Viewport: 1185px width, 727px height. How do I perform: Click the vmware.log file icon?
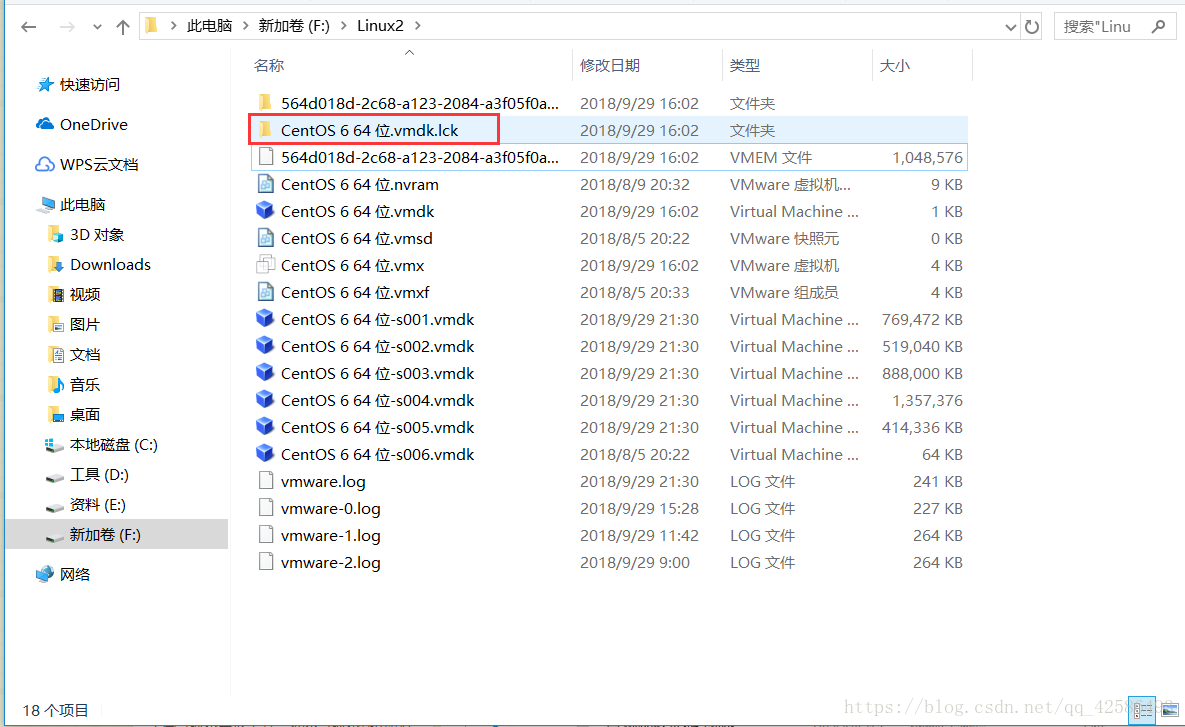pos(265,480)
